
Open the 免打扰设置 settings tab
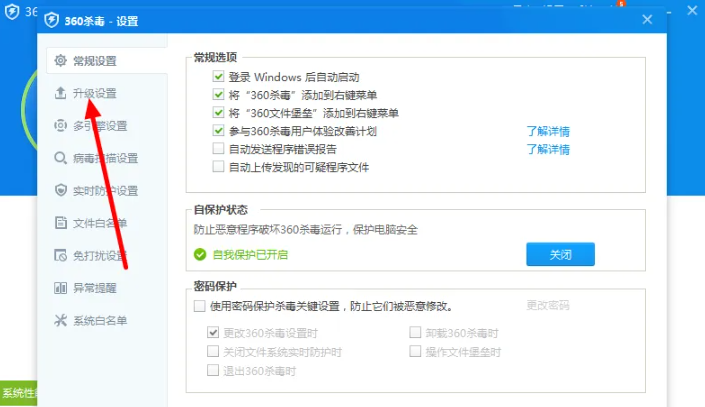tap(99, 256)
